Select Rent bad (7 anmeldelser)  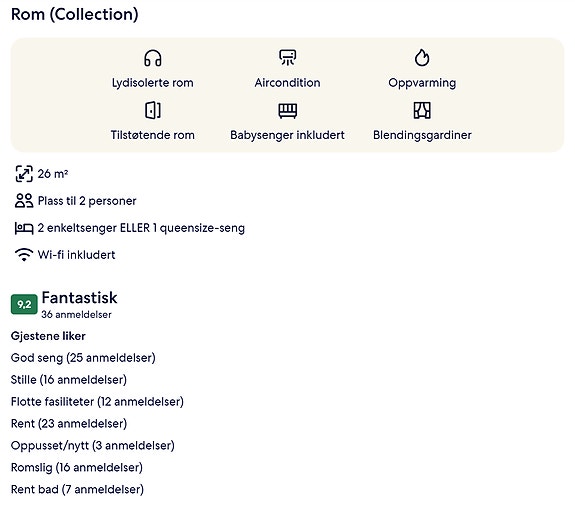coord(77,490)
